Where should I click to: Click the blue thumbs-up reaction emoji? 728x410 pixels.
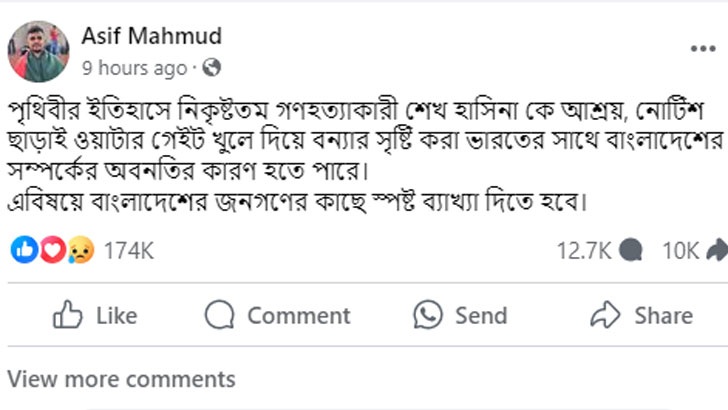[22, 251]
